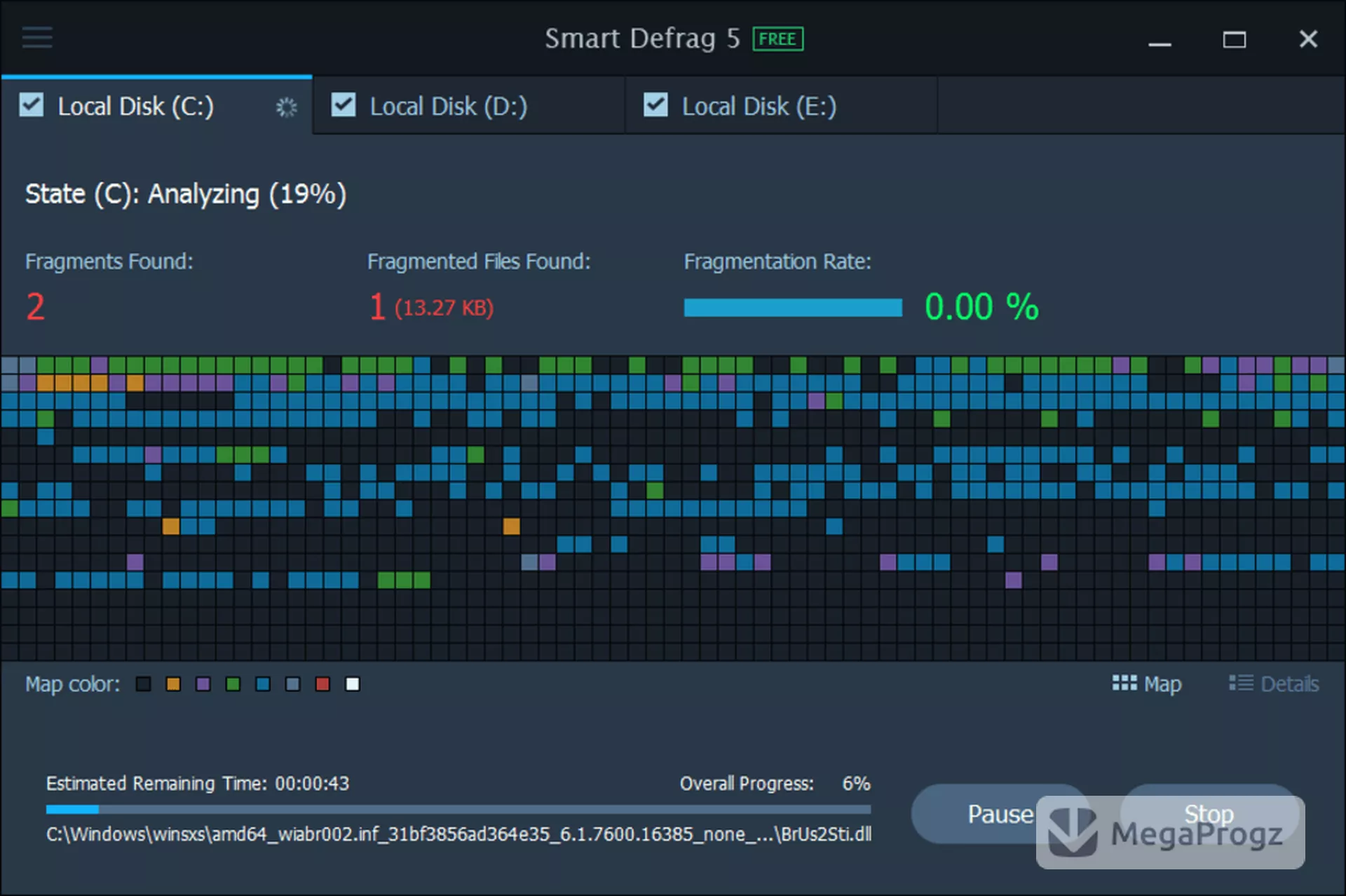
Task: Select the gray map color swatch
Action: [293, 684]
